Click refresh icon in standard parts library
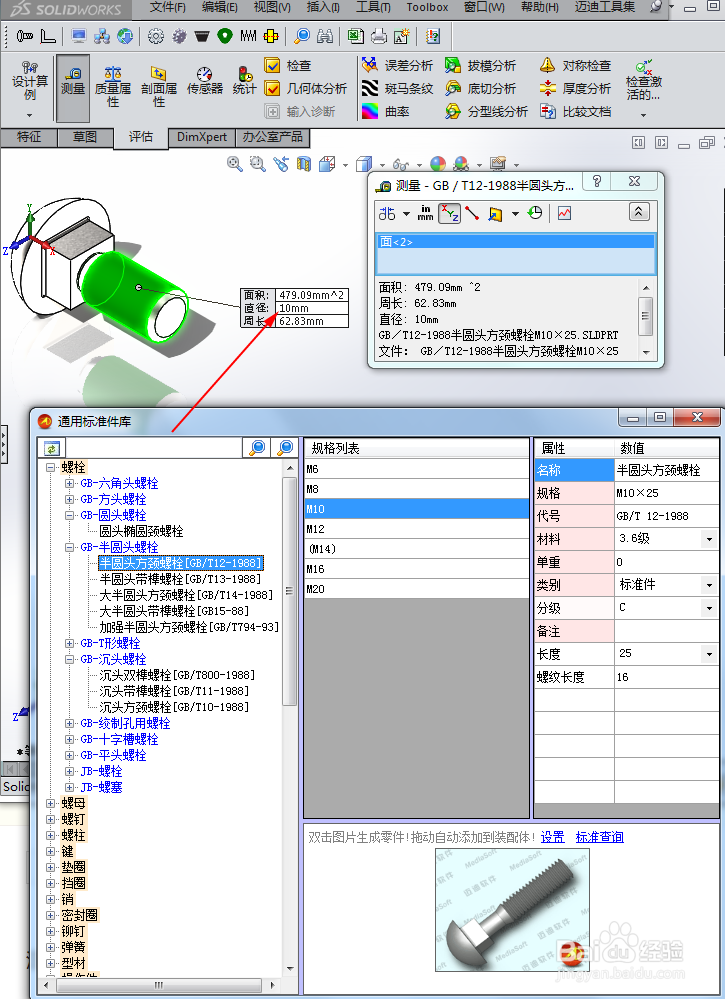The width and height of the screenshot is (725, 999). click(52, 449)
